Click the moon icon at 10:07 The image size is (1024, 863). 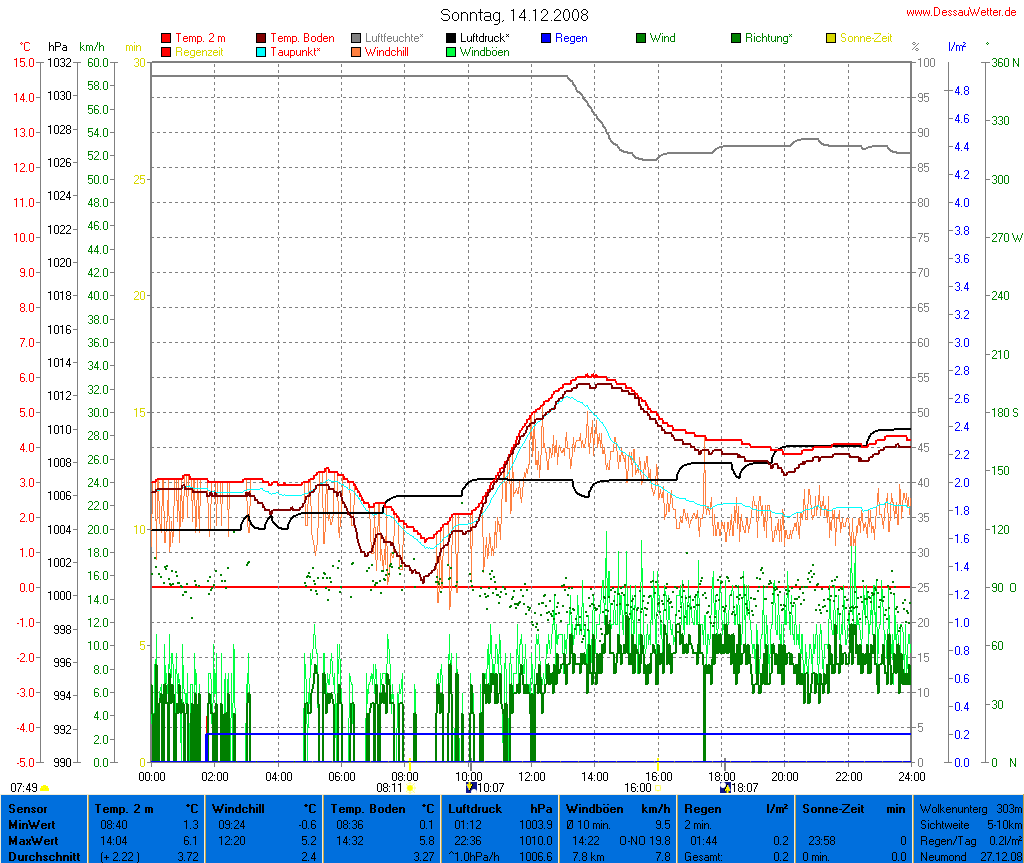[471, 787]
